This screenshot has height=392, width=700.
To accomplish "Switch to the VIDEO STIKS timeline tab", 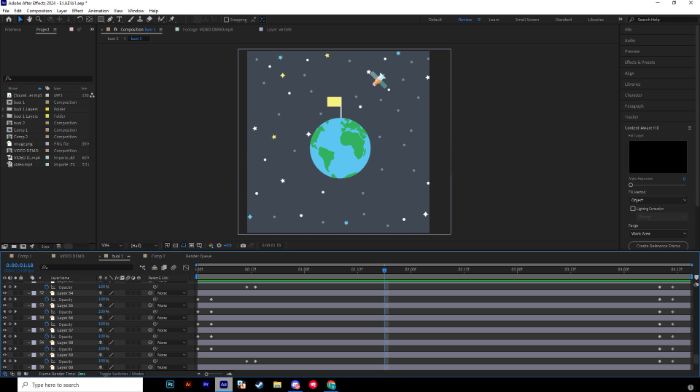I will [72, 256].
